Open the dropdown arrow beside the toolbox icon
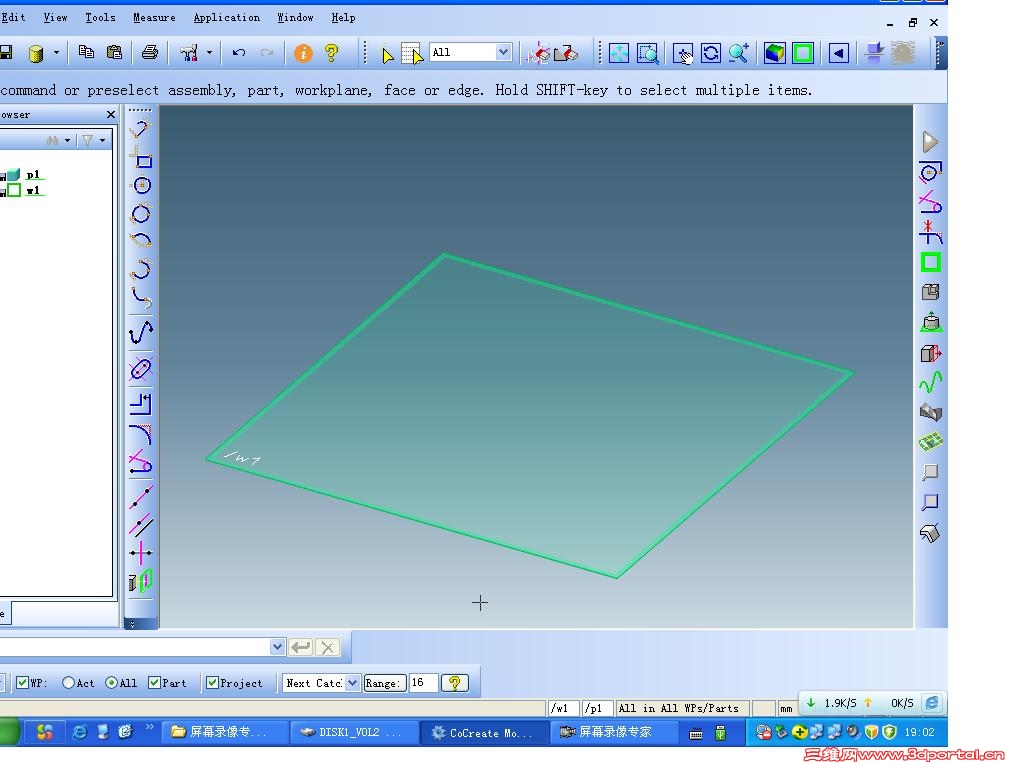Screen dimensions: 1024x768 coord(209,52)
